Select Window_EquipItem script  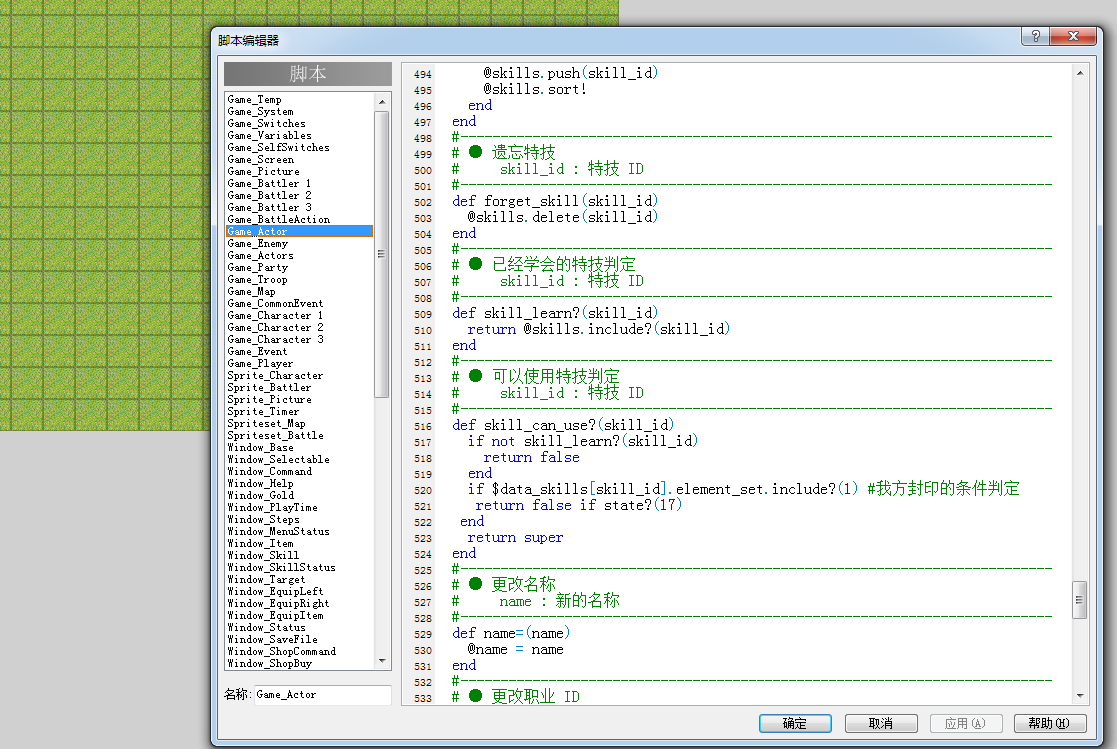click(299, 616)
